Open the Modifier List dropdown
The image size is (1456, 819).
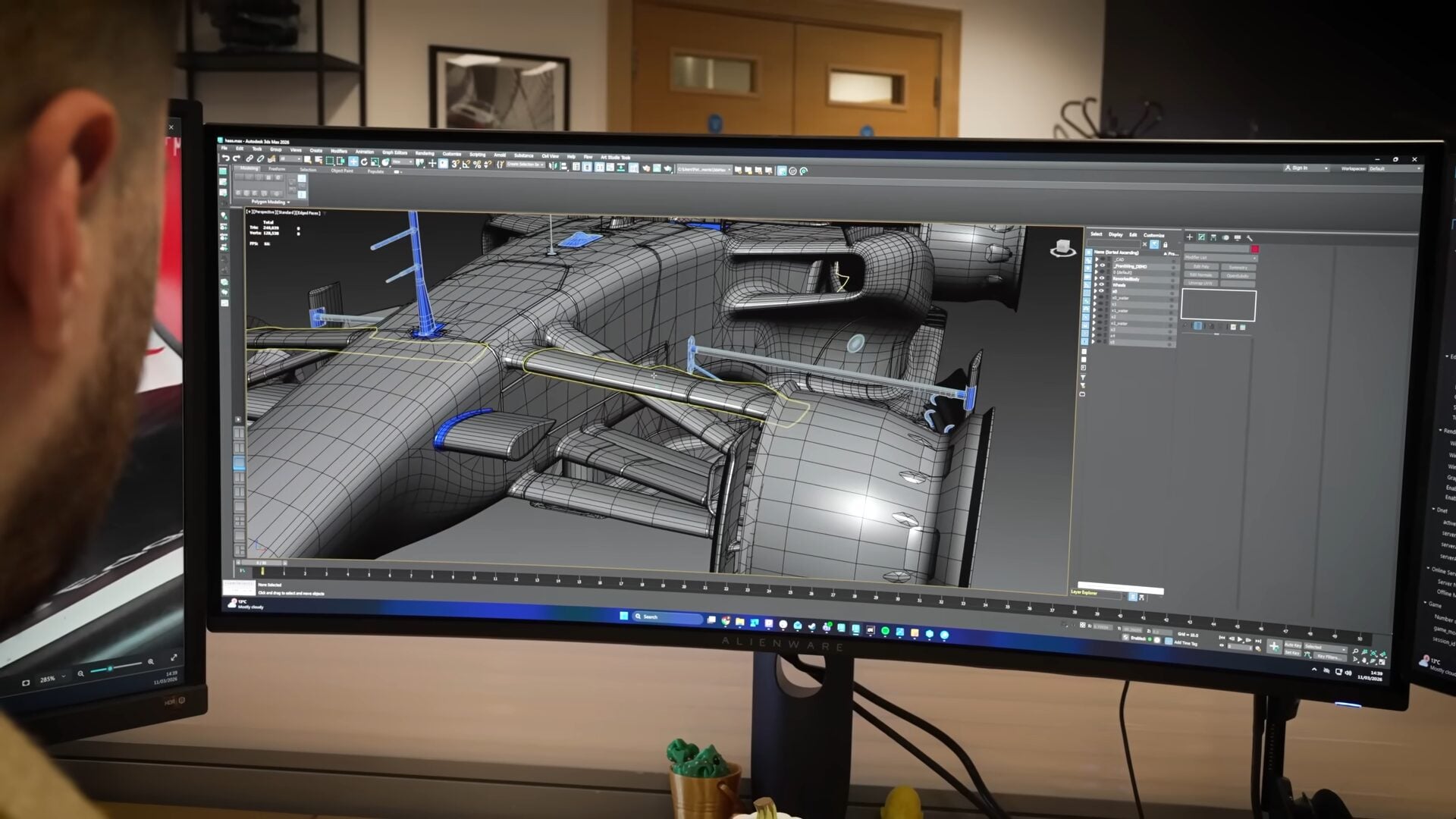pos(1221,258)
